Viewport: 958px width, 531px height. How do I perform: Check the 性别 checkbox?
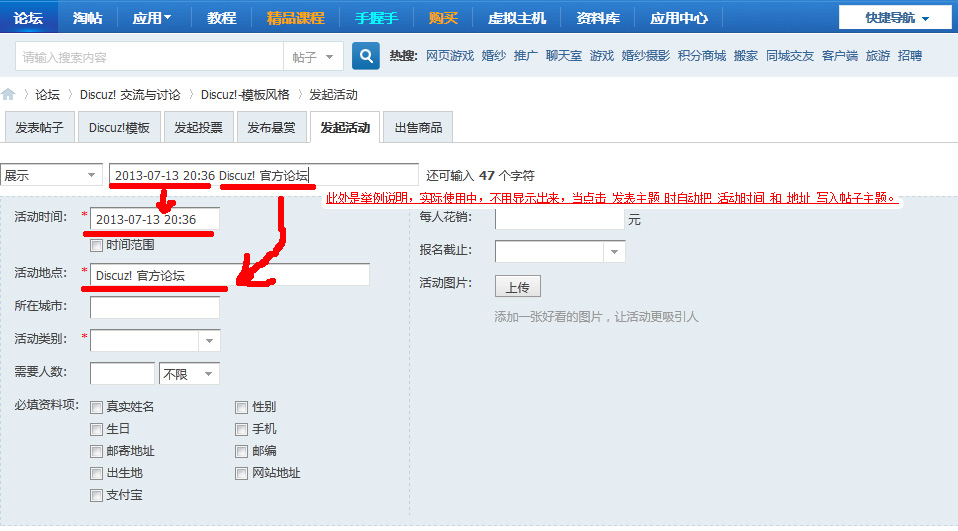tap(241, 408)
